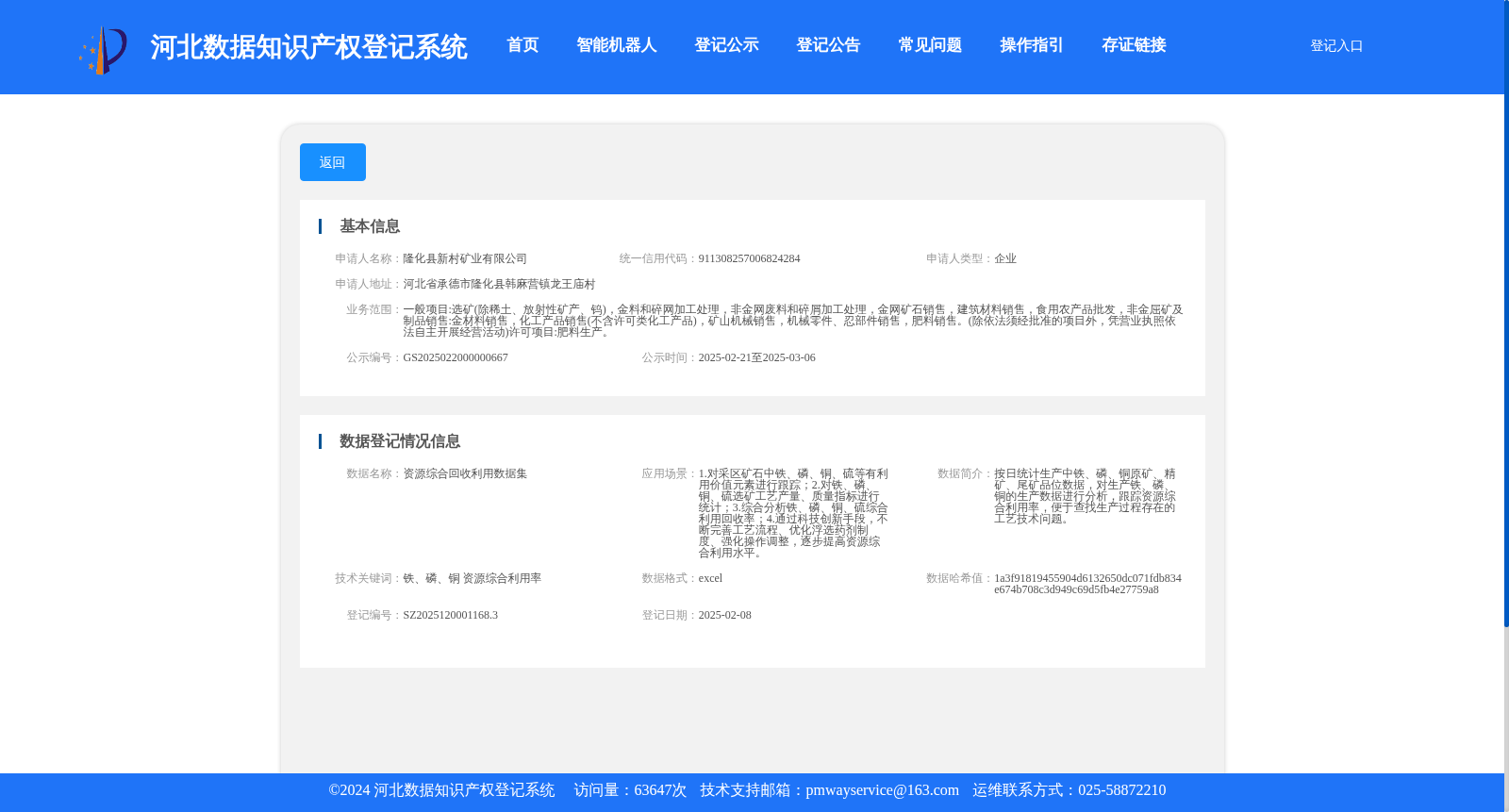Open 存证链接 in the nav bar

pyautogui.click(x=1134, y=45)
